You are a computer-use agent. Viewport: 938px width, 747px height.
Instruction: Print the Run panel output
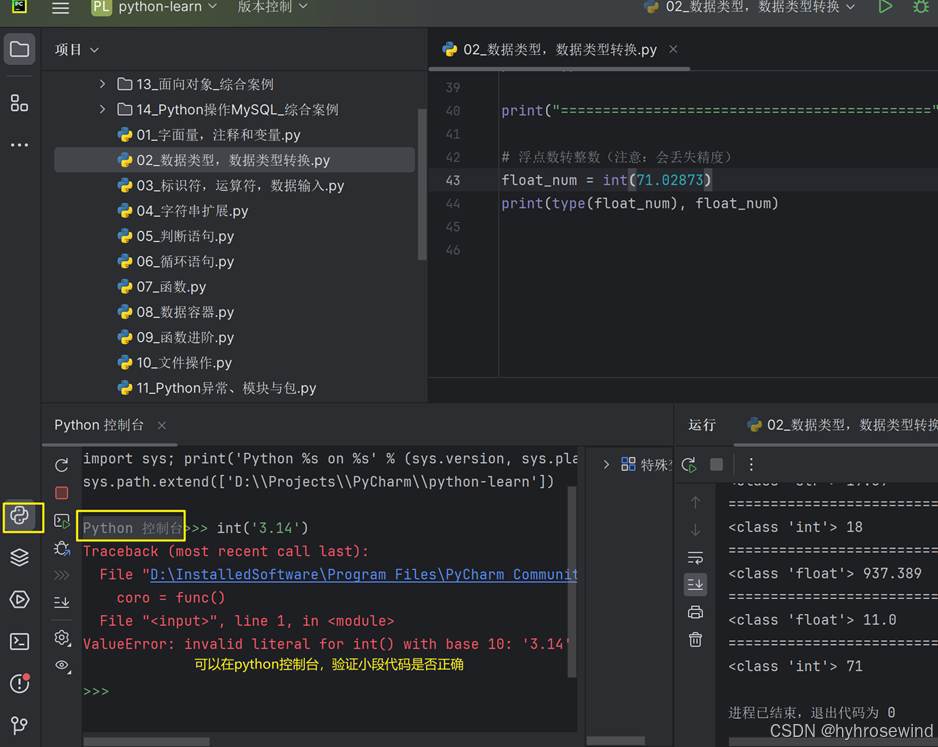695,612
